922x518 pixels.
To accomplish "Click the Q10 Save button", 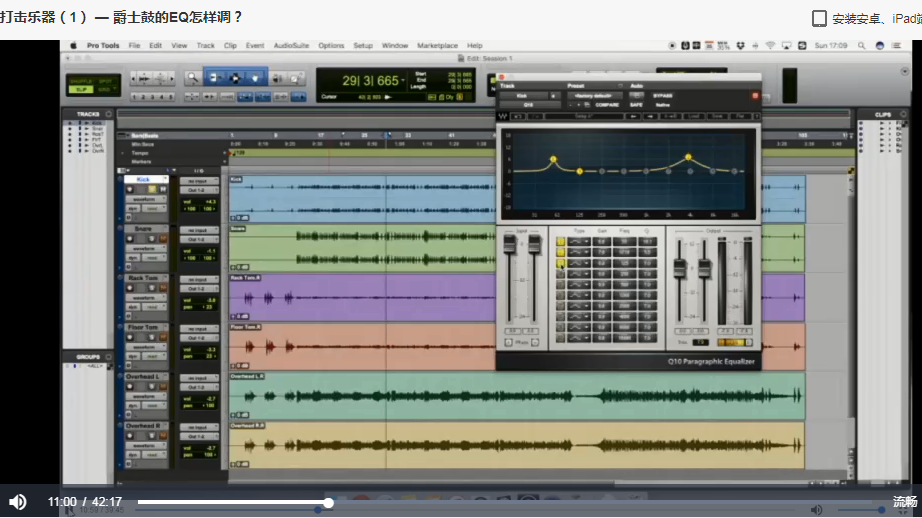I will 717,116.
